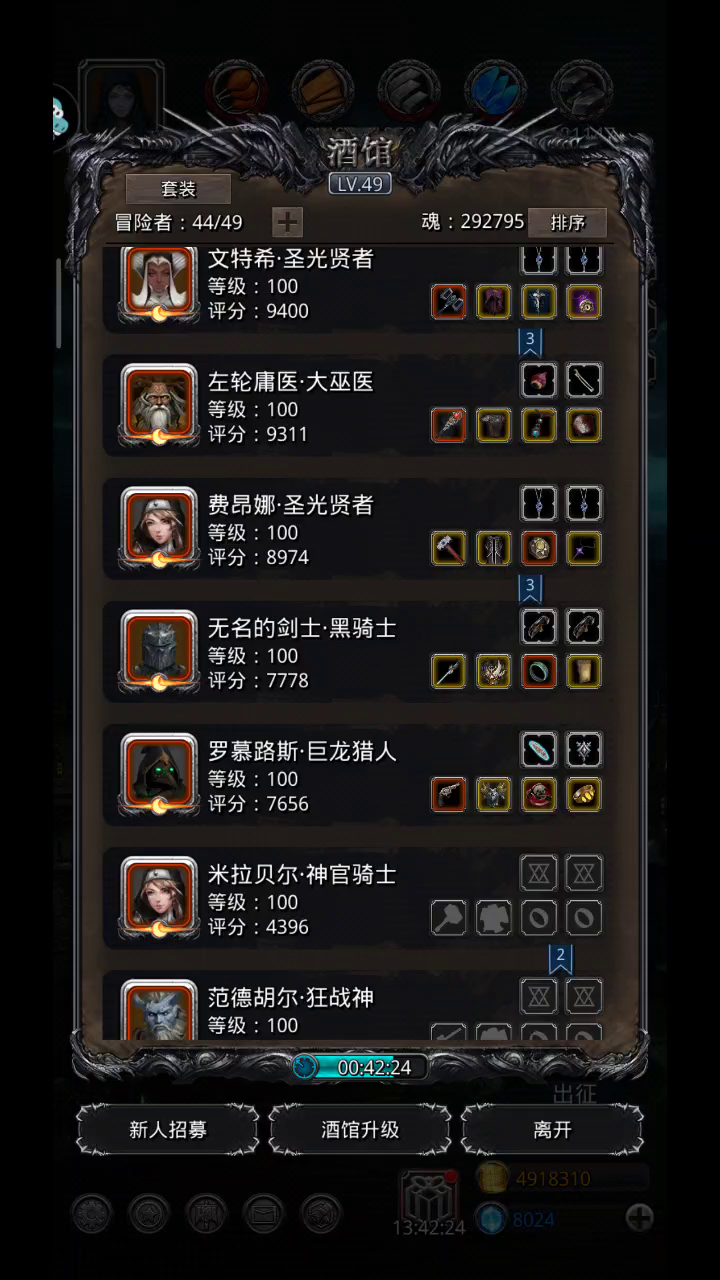Tap the gold ring icon of 罗慕路斯

pos(584,794)
